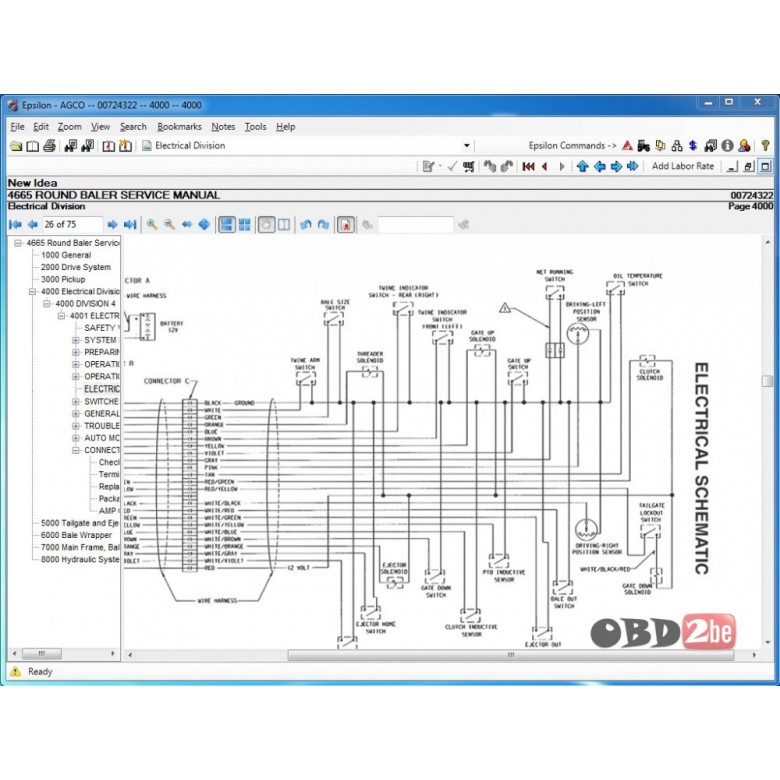Click the blue up arrow icon
The image size is (780, 780).
pos(583,167)
